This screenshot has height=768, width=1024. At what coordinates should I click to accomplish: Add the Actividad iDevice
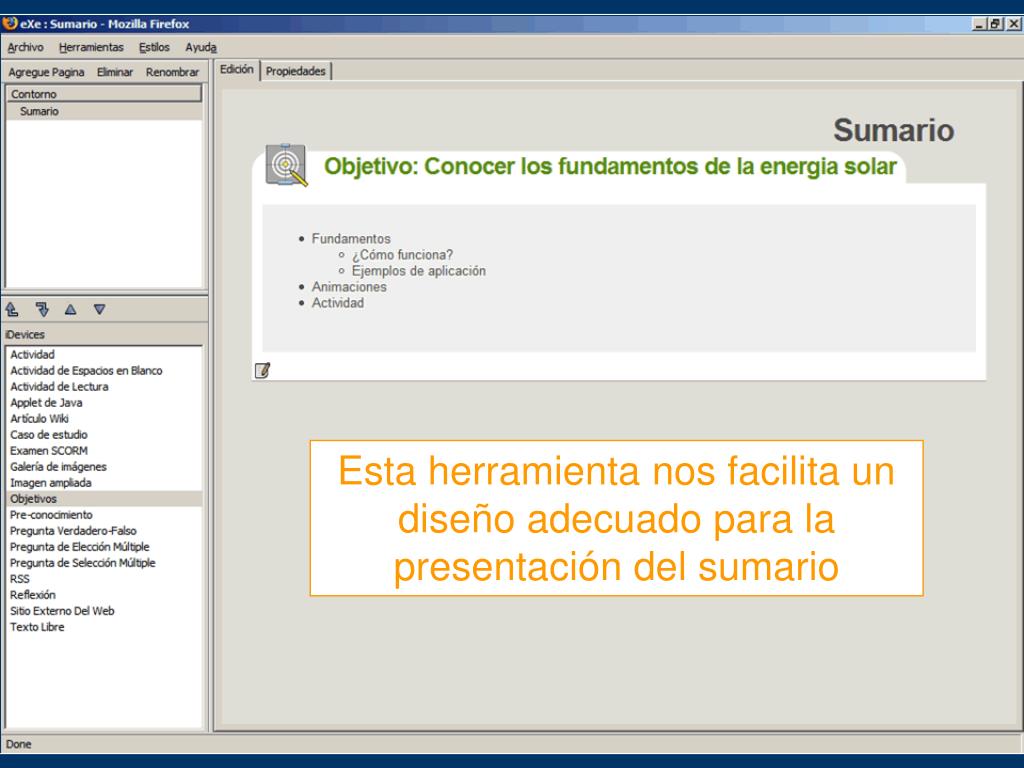point(104,355)
